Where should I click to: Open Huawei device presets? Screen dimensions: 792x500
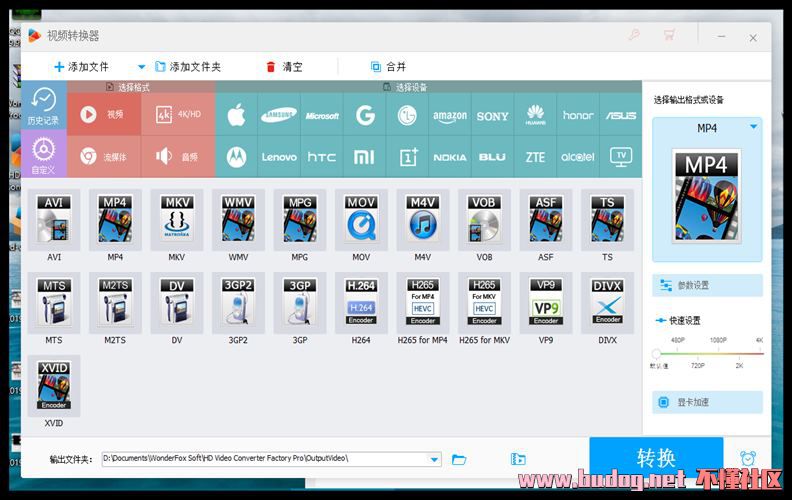coord(535,115)
